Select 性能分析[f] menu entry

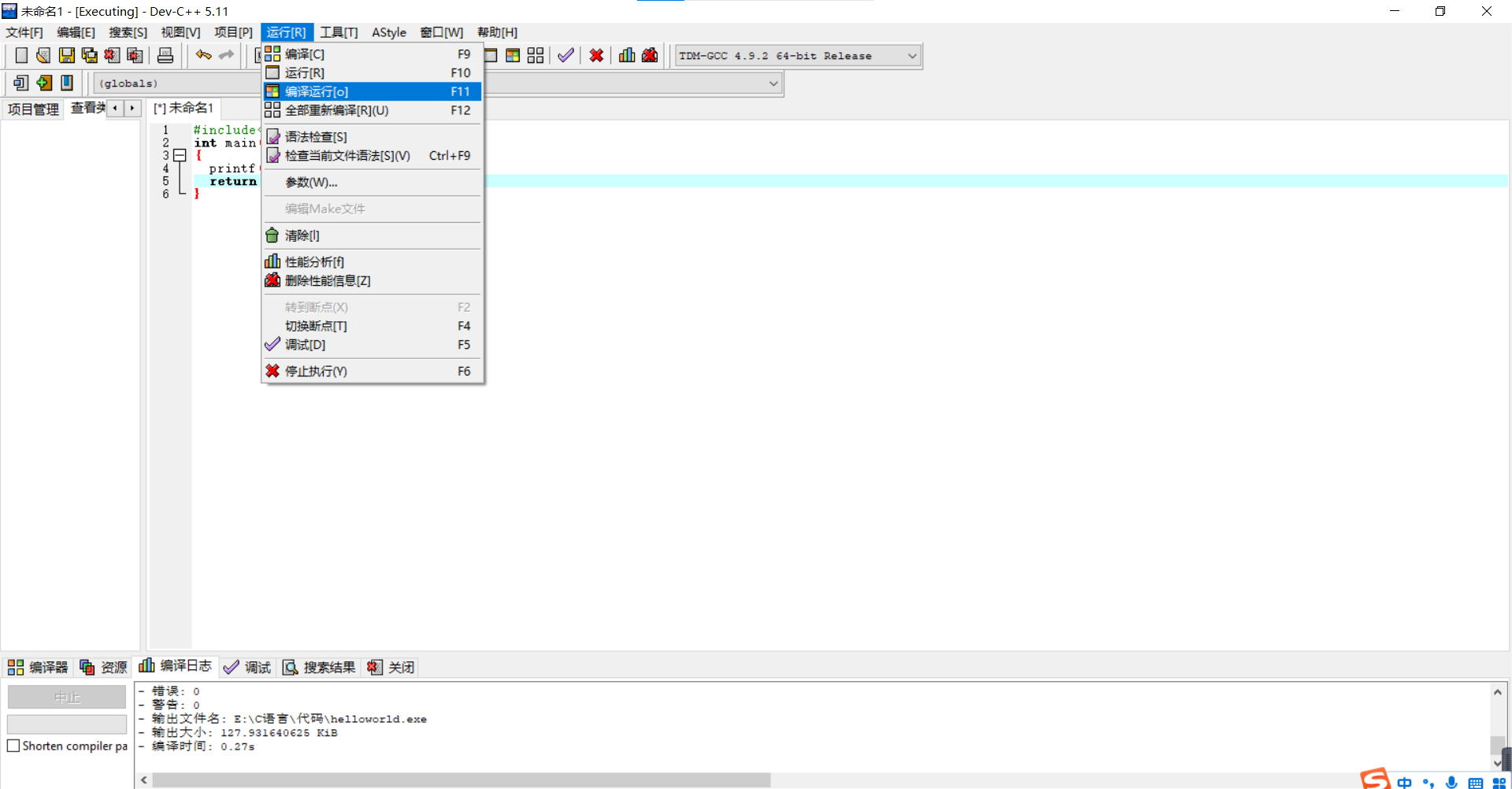(x=372, y=262)
